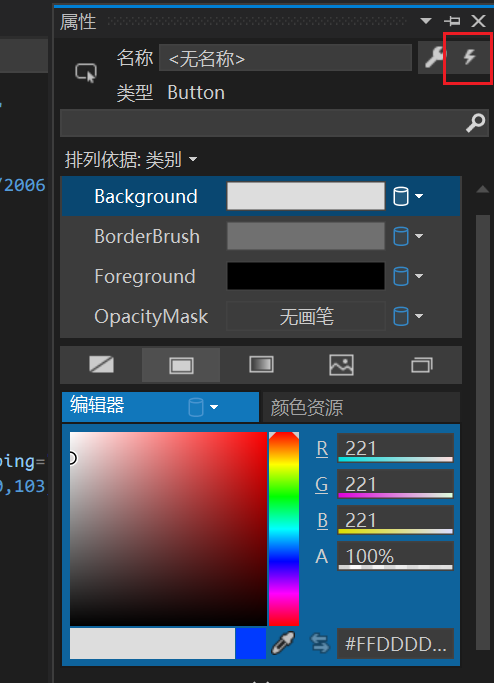This screenshot has width=494, height=683.
Task: Open the Properties window position menu arrow
Action: 426,20
